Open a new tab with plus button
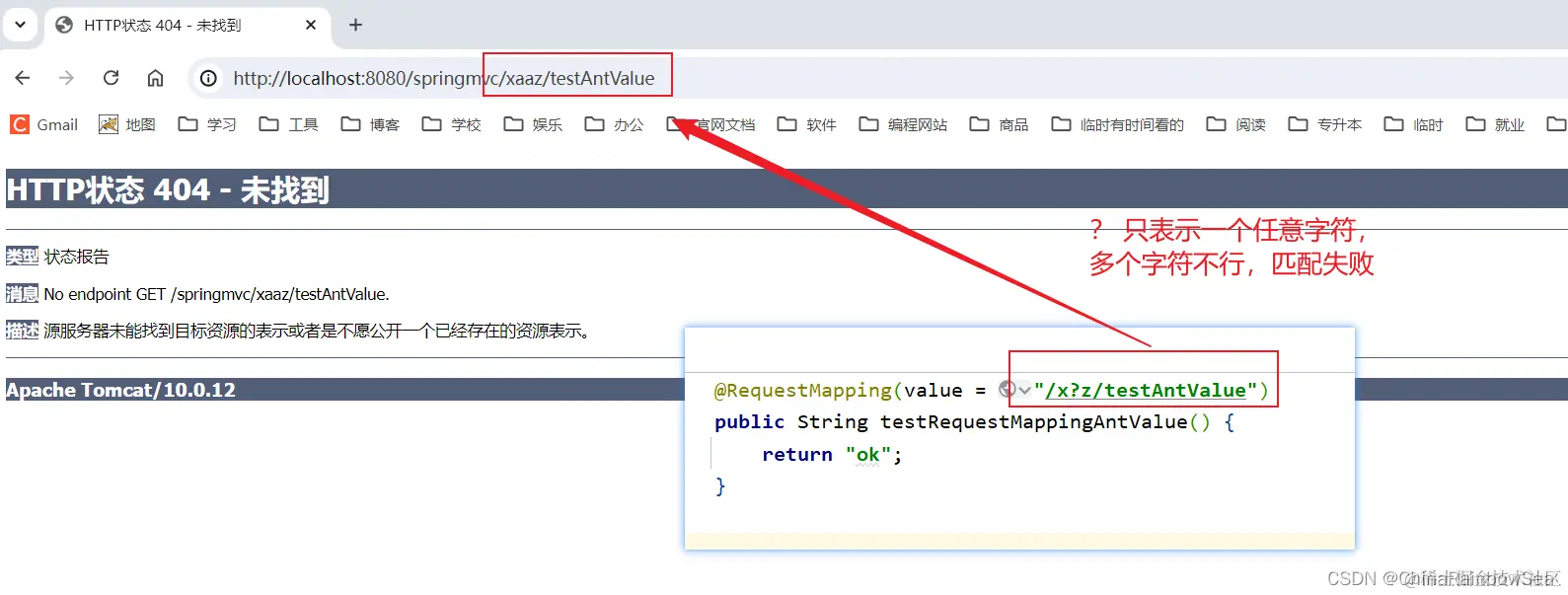Image resolution: width=1568 pixels, height=595 pixels. pos(356,25)
